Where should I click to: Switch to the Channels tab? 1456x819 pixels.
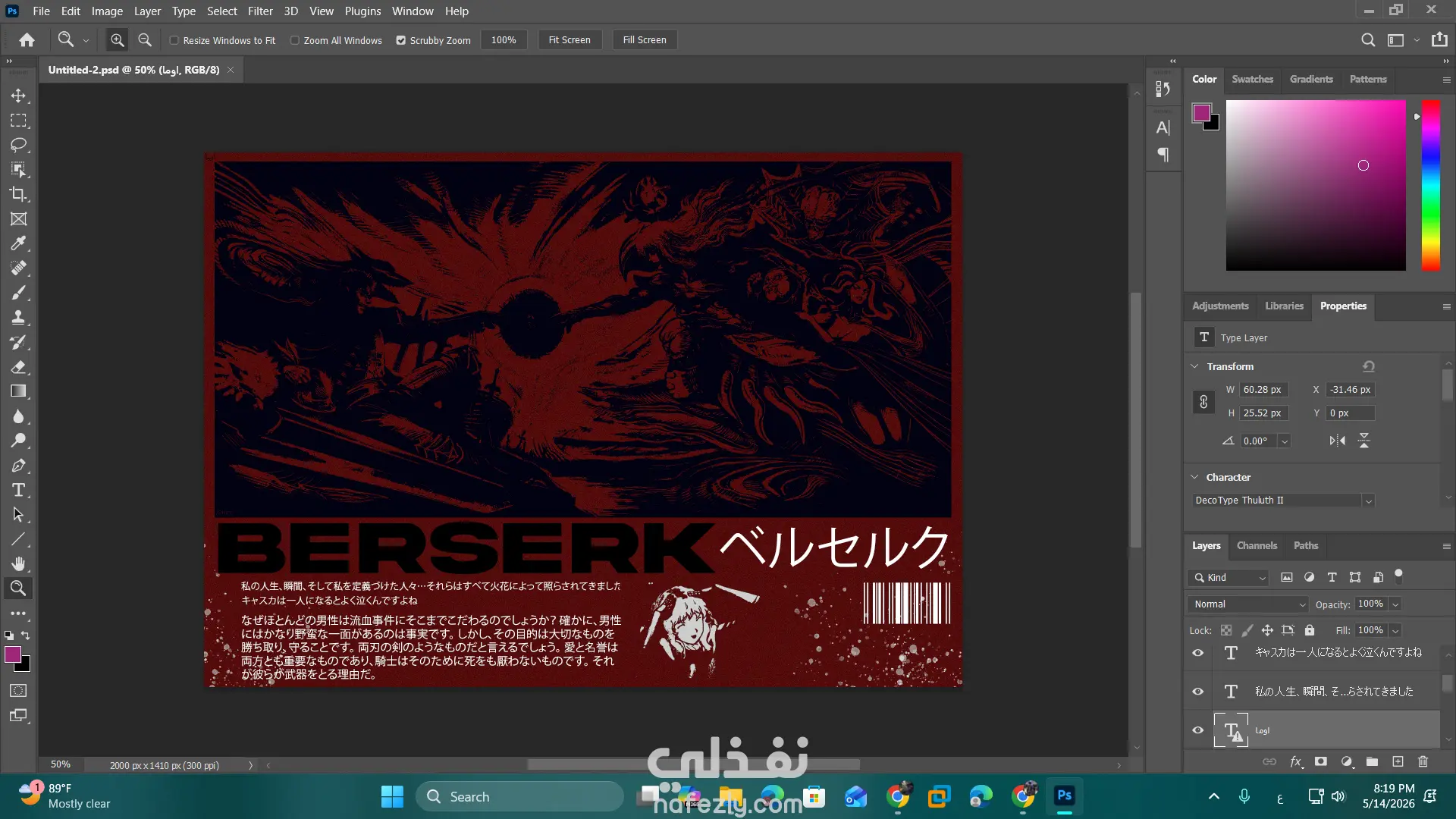(x=1257, y=545)
